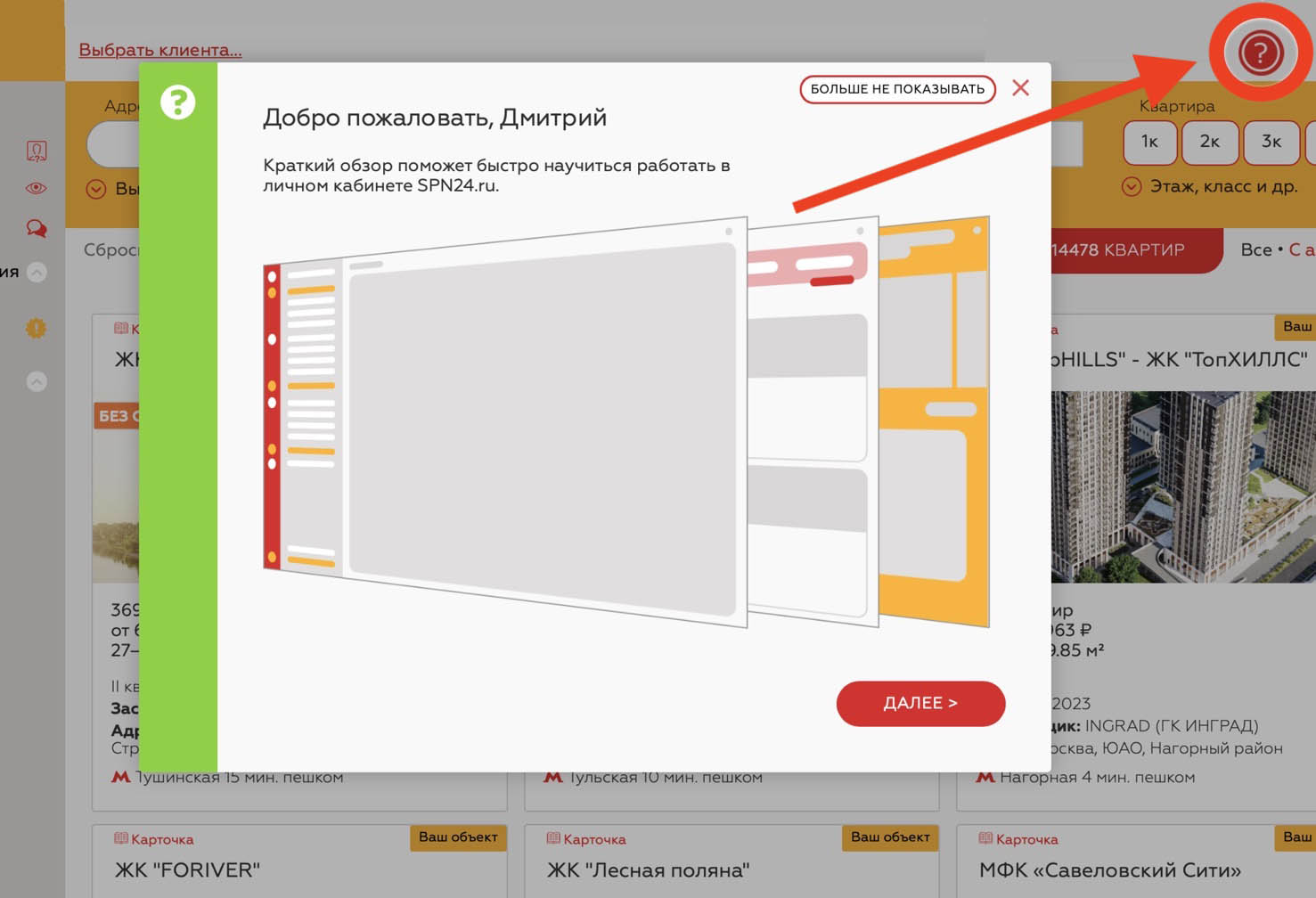This screenshot has width=1316, height=898.
Task: Click the orange alert gear icon
Action: coord(37,328)
